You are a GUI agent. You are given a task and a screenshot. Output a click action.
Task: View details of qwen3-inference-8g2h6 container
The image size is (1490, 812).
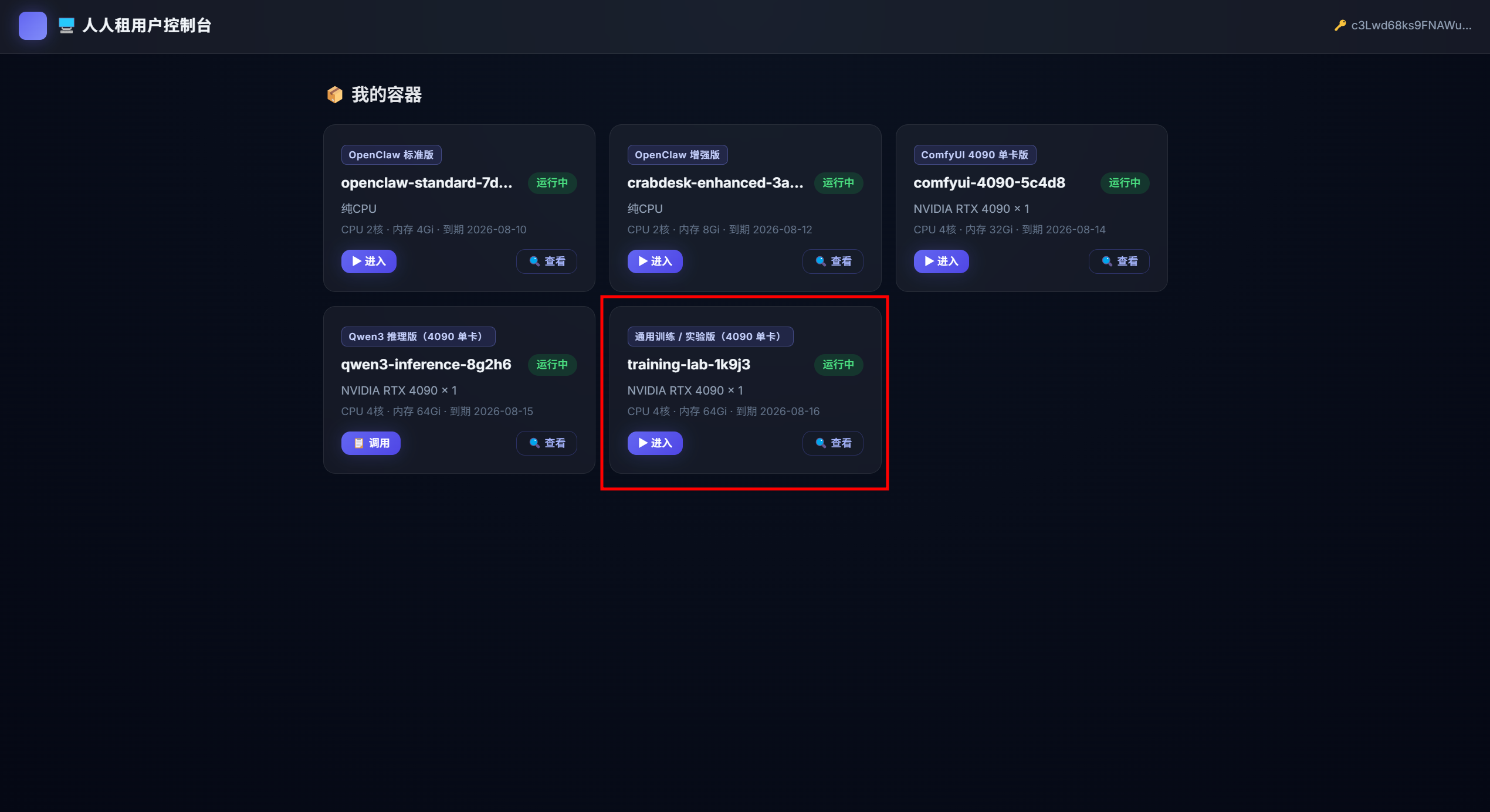coord(547,443)
